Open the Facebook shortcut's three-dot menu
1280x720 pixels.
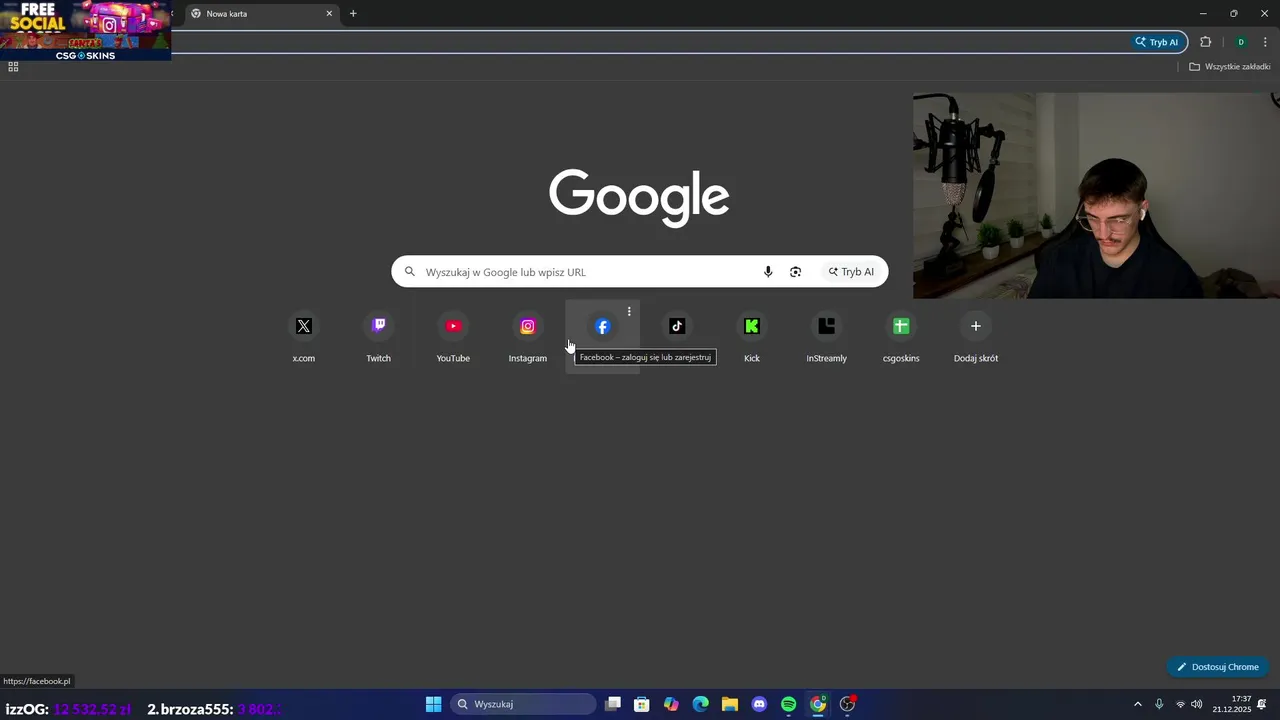point(629,312)
